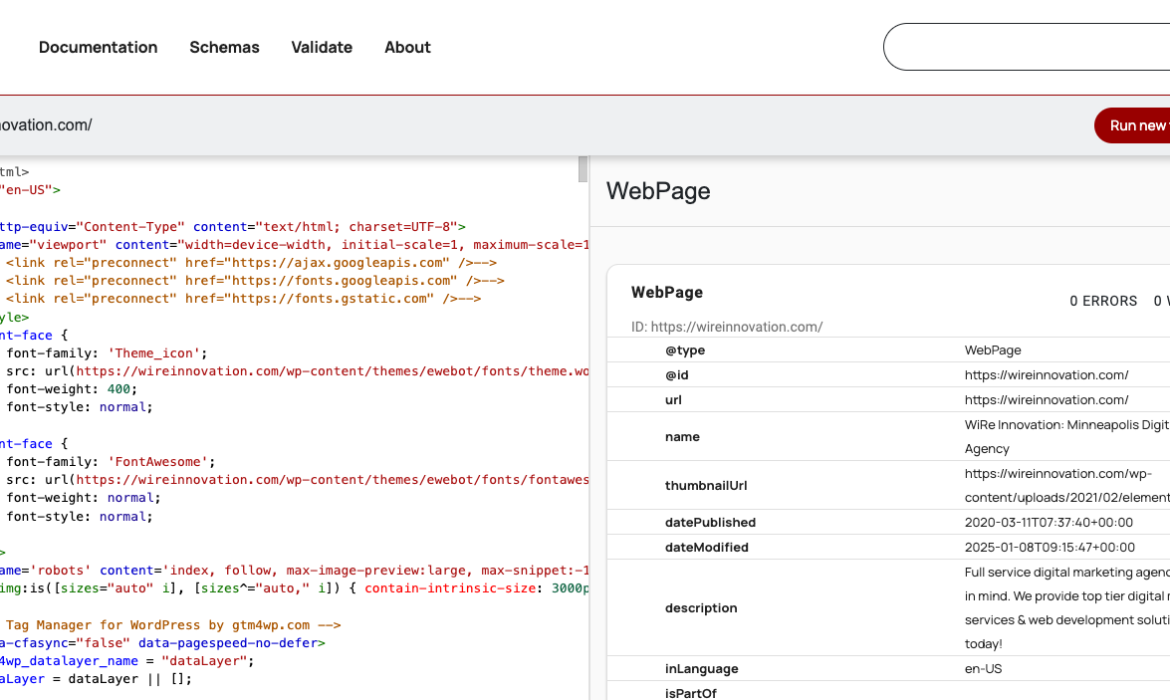Click the fonts.googleapis.com preconnect code line
Viewport: 1170px width, 700px height.
point(255,281)
